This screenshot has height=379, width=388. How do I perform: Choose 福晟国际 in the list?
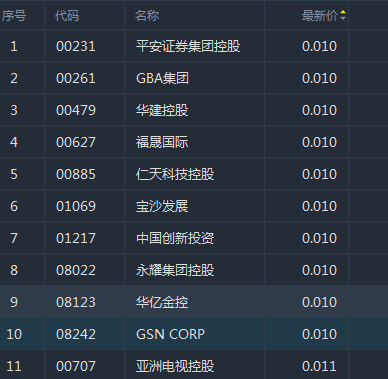162,142
